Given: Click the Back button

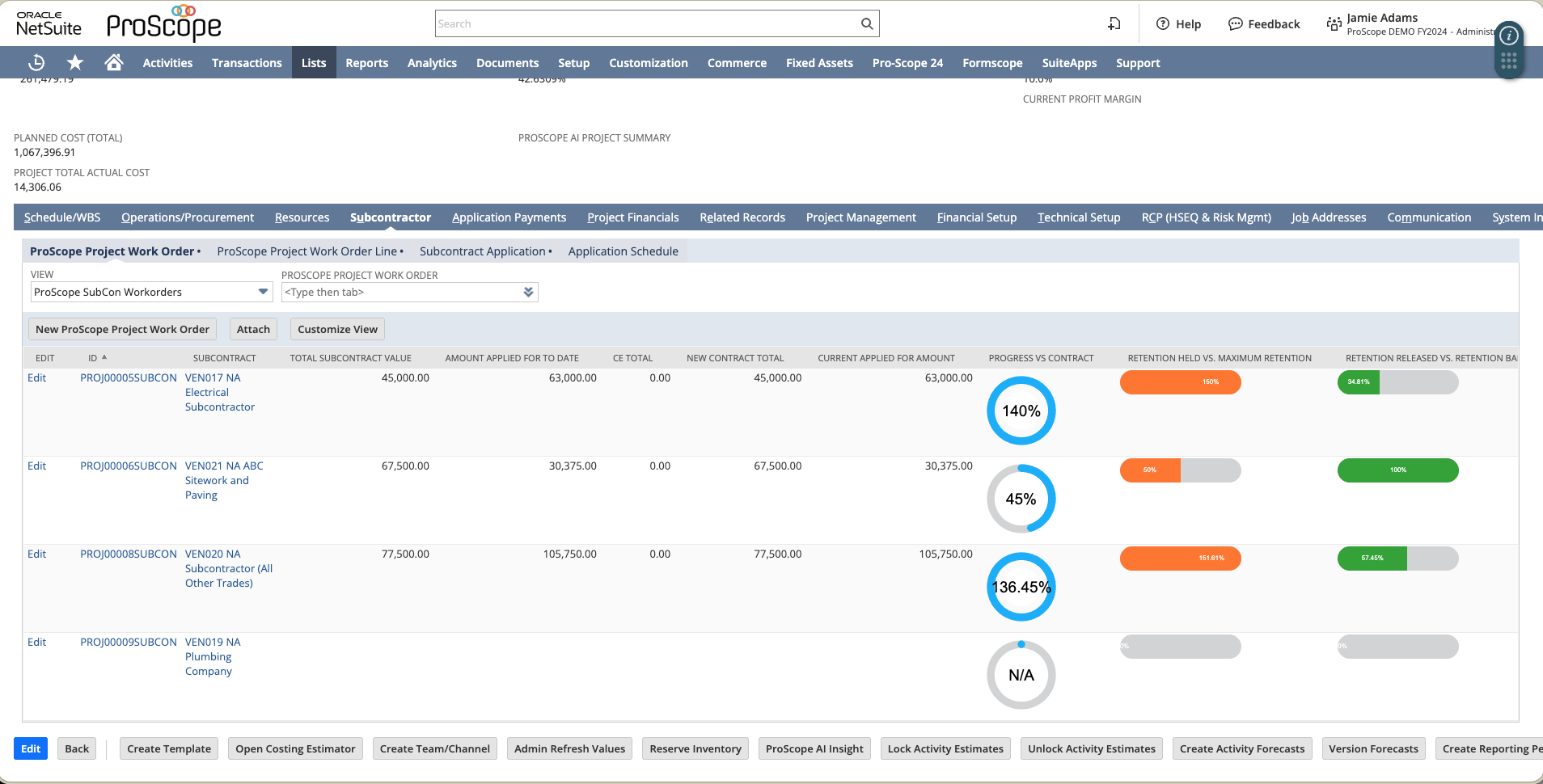Looking at the screenshot, I should coord(77,748).
